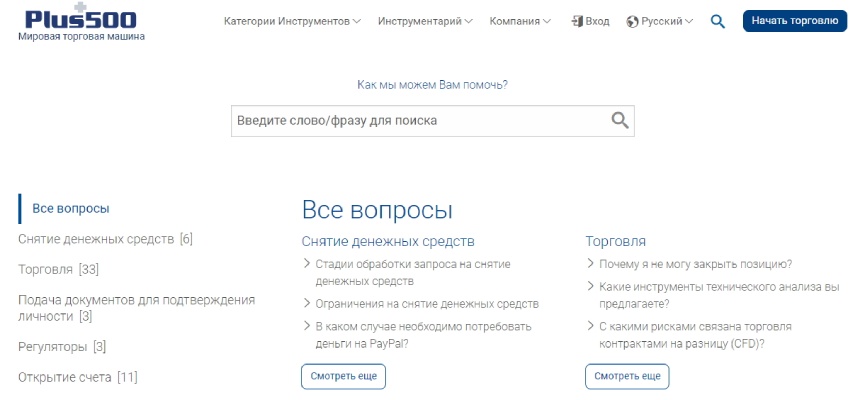Click chevron beside PayPal question
Screen dimensions: 865x400
click(x=307, y=326)
